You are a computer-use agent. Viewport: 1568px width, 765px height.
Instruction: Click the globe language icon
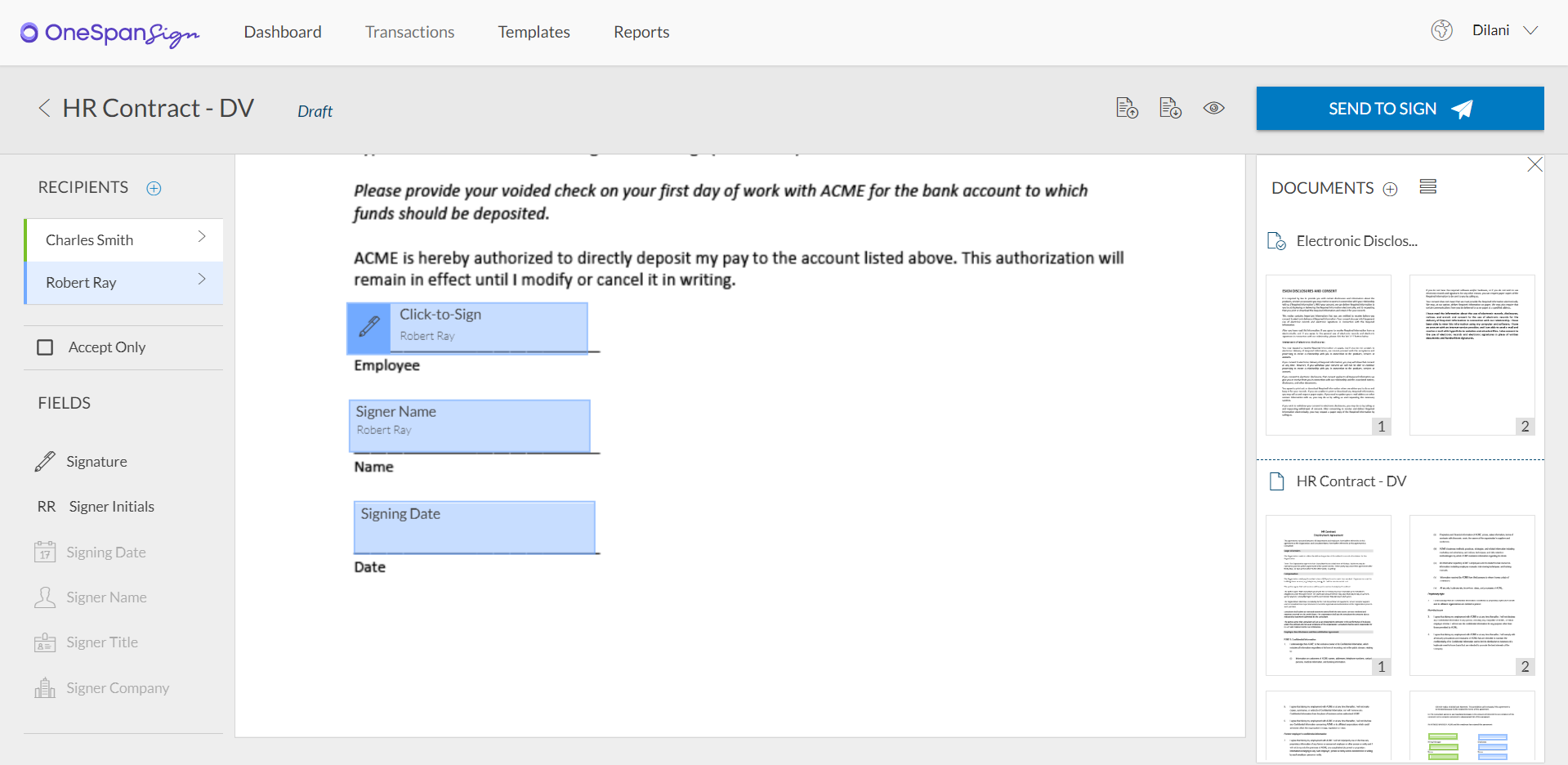point(1441,31)
